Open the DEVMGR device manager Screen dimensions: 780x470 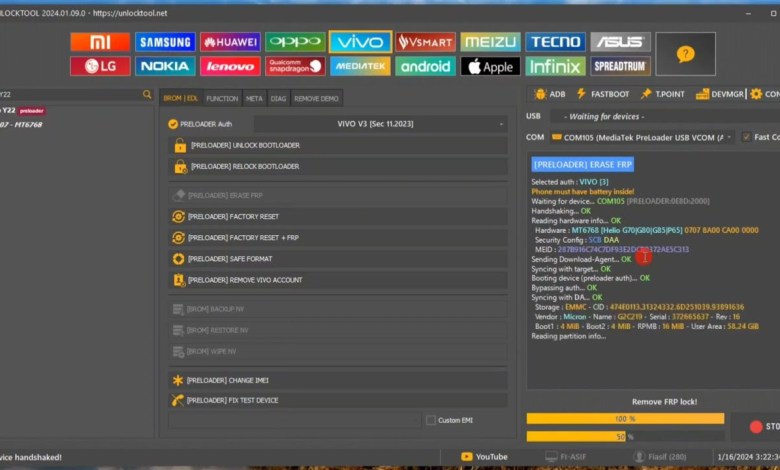tap(720, 94)
